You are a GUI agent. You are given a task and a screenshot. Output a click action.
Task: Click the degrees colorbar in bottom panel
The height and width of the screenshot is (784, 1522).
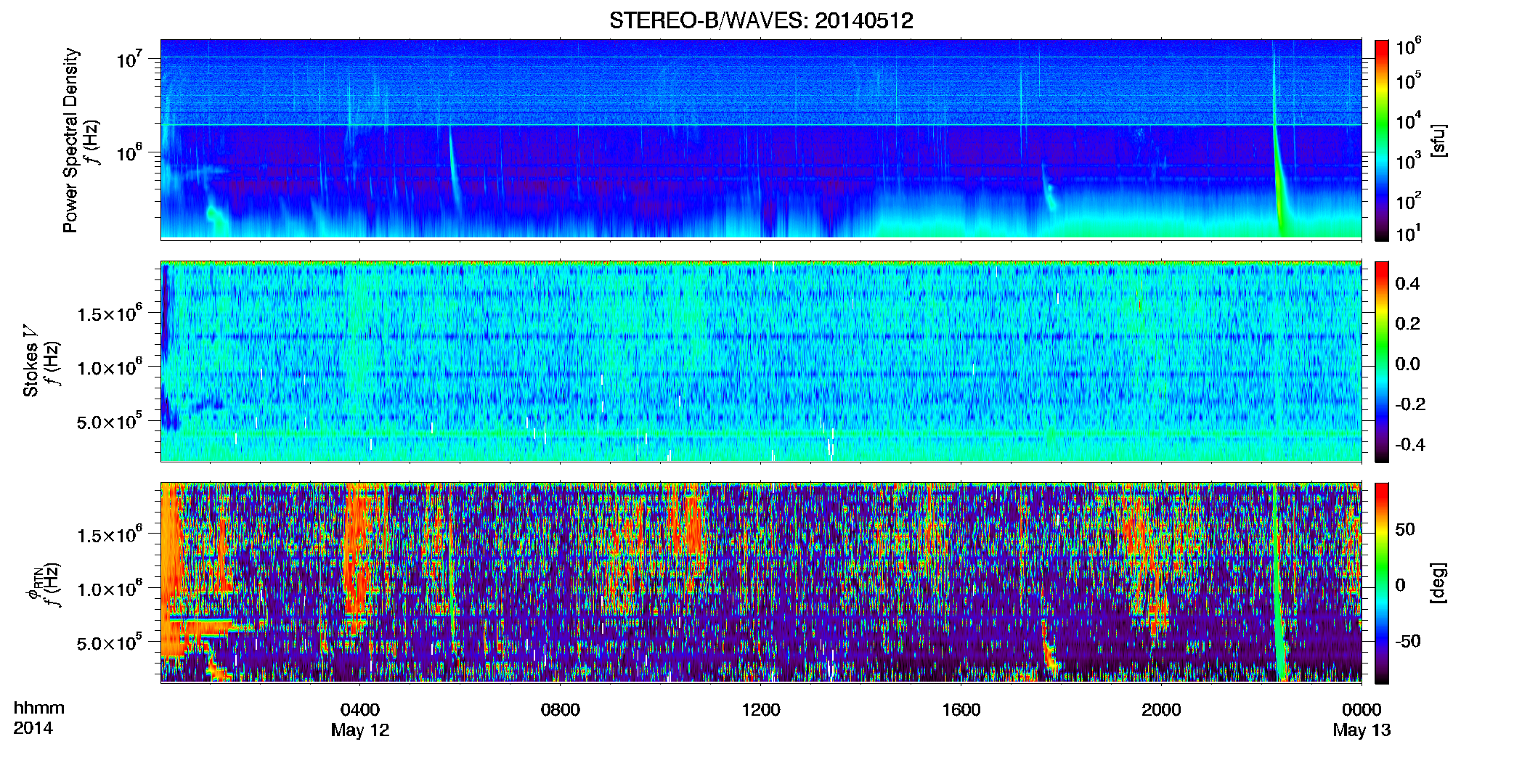point(1382,583)
